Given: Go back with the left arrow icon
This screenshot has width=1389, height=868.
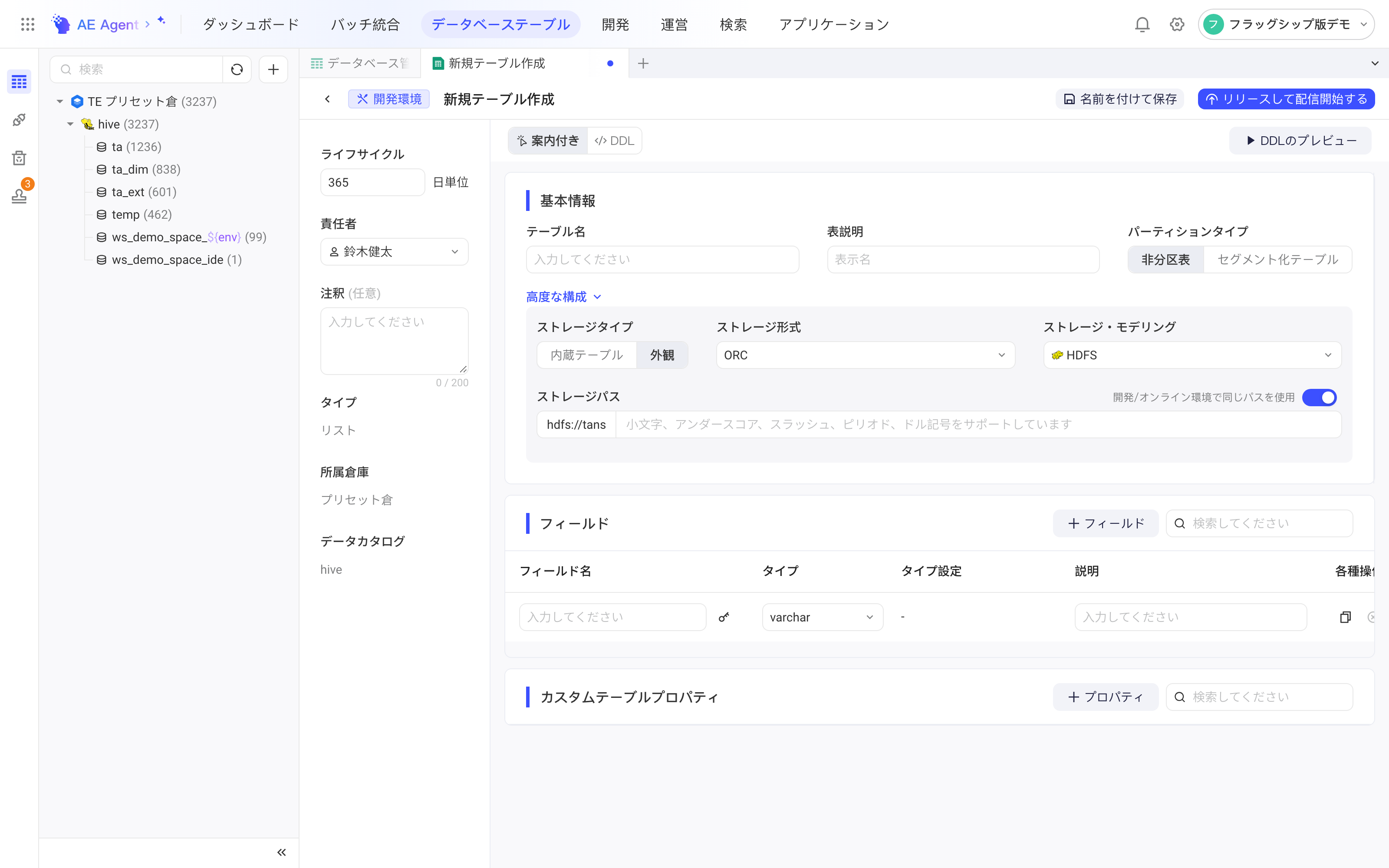Looking at the screenshot, I should [x=327, y=99].
